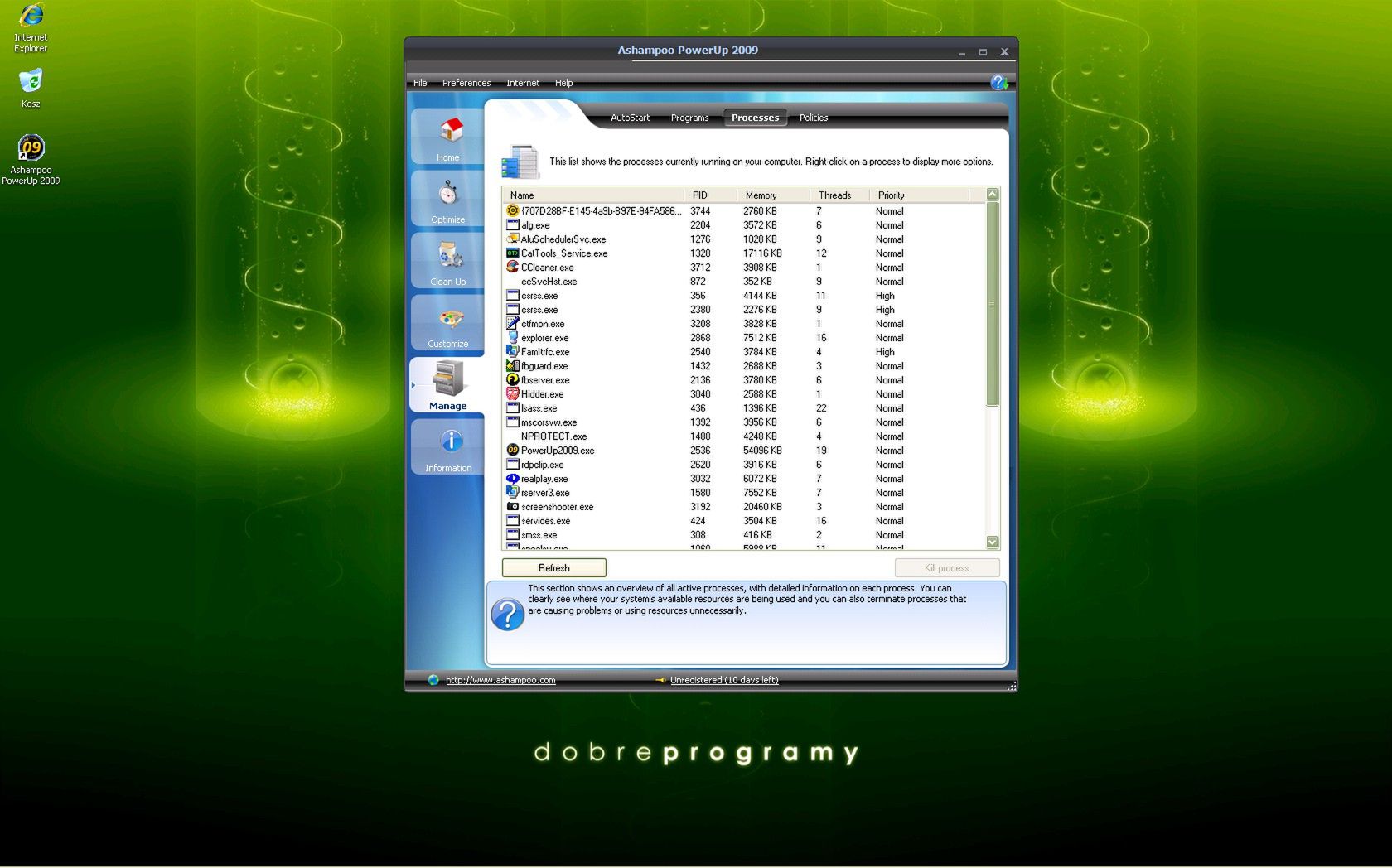Open Internet Explorer desktop icon
The height and width of the screenshot is (868, 1392).
[31, 28]
